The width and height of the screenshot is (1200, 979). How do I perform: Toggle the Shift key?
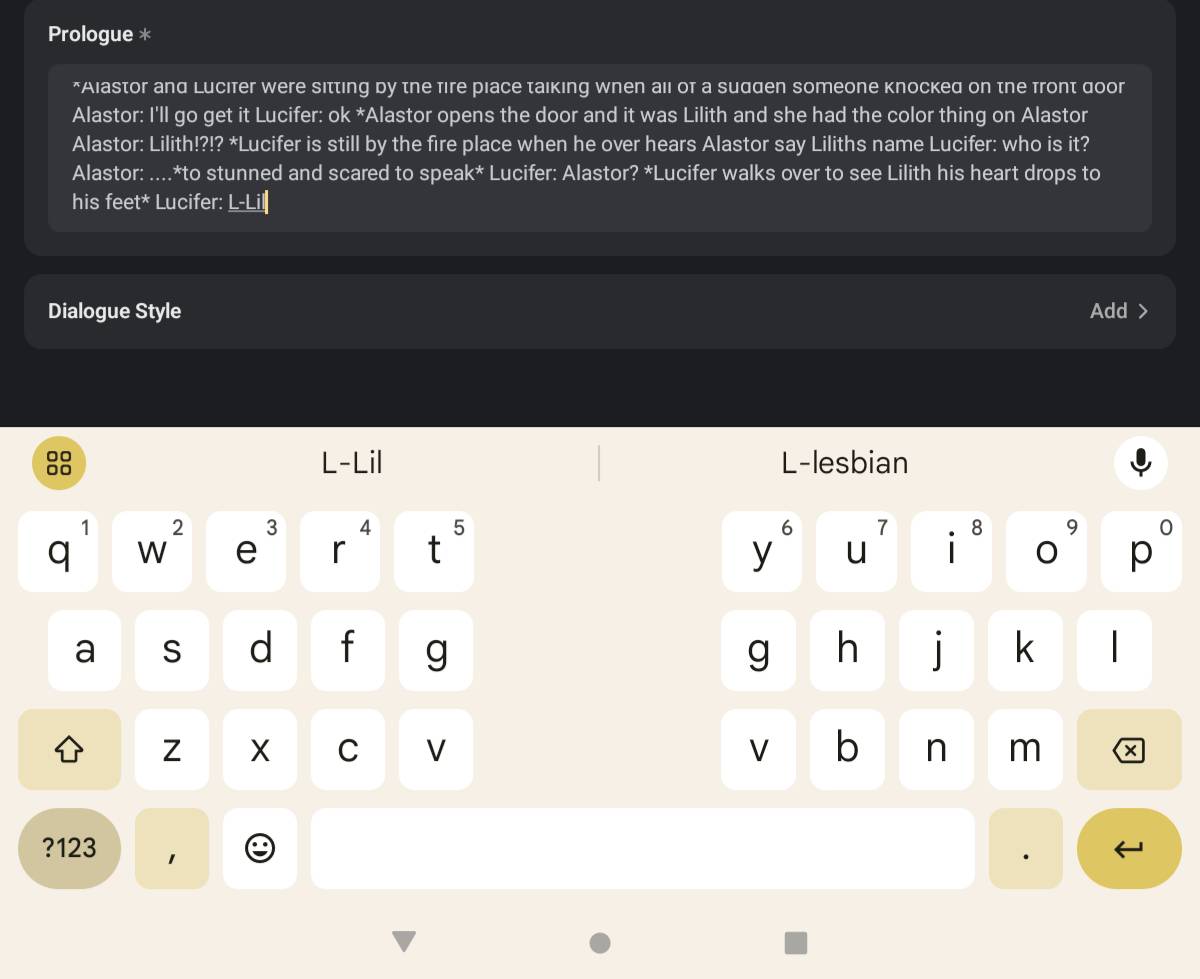click(69, 750)
